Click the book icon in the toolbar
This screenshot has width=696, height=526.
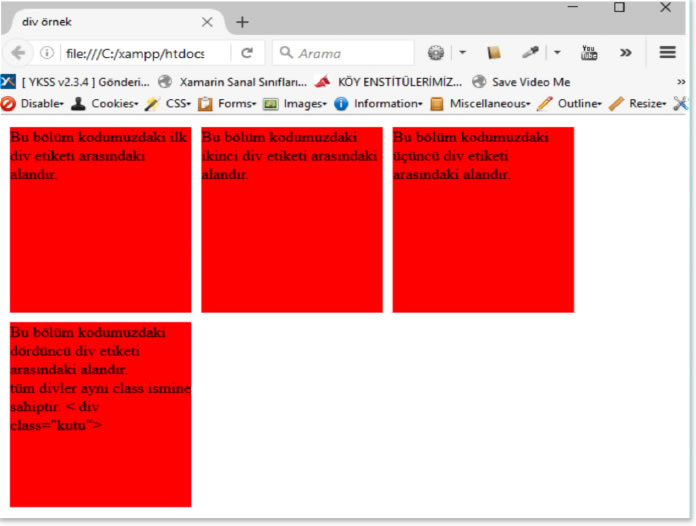pos(493,53)
